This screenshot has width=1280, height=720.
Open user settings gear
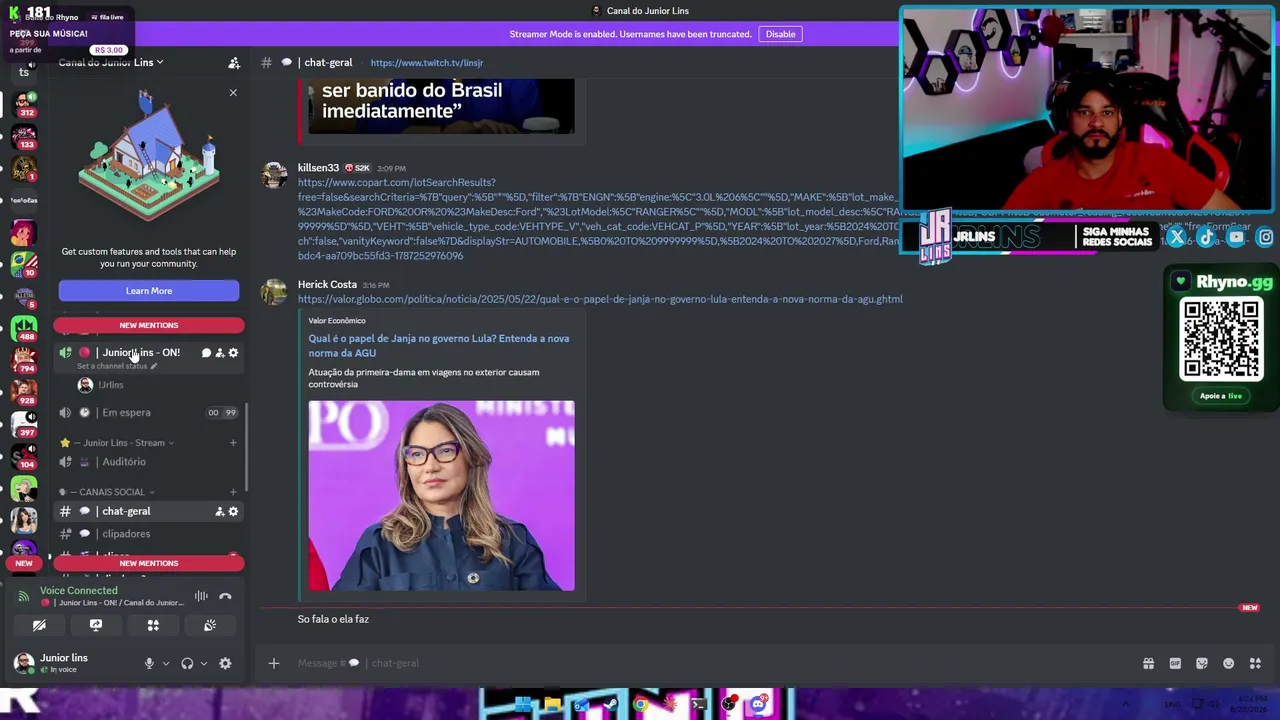[x=225, y=663]
